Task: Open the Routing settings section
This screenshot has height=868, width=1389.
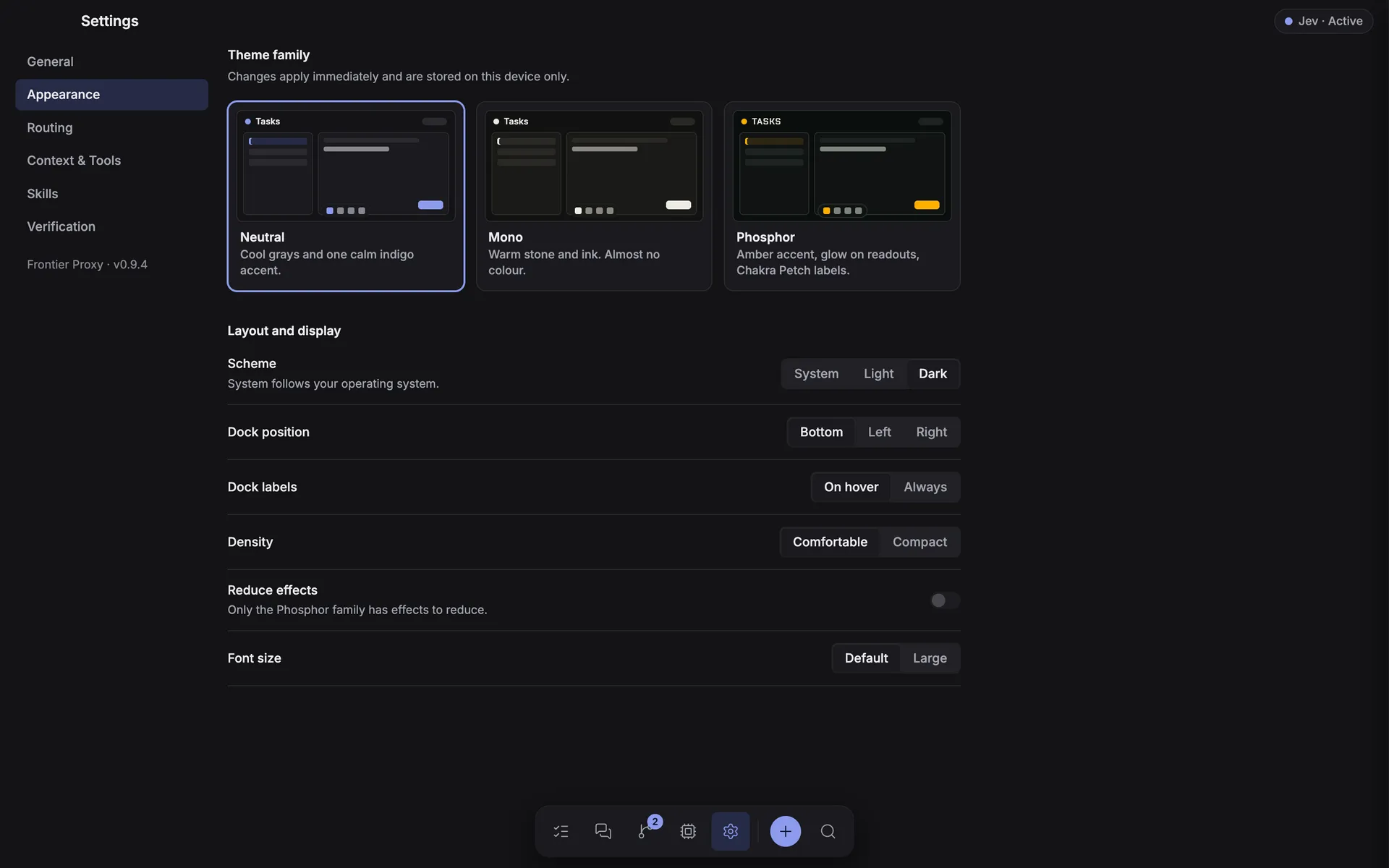Action: 111,127
